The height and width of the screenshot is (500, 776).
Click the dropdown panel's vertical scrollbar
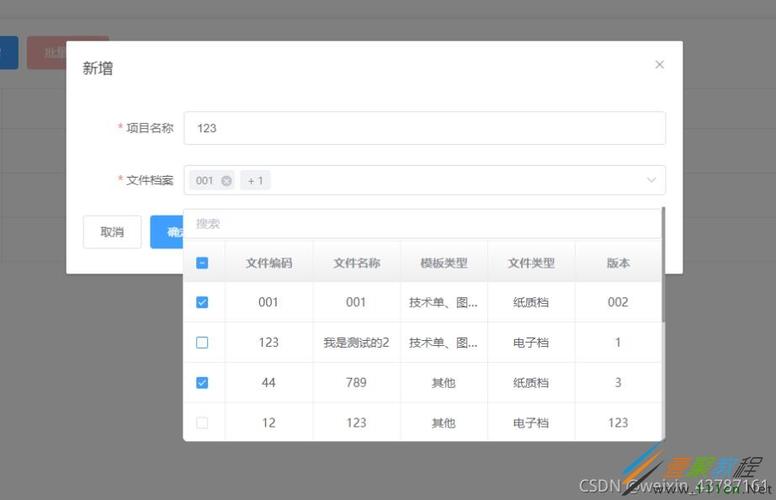(x=663, y=265)
